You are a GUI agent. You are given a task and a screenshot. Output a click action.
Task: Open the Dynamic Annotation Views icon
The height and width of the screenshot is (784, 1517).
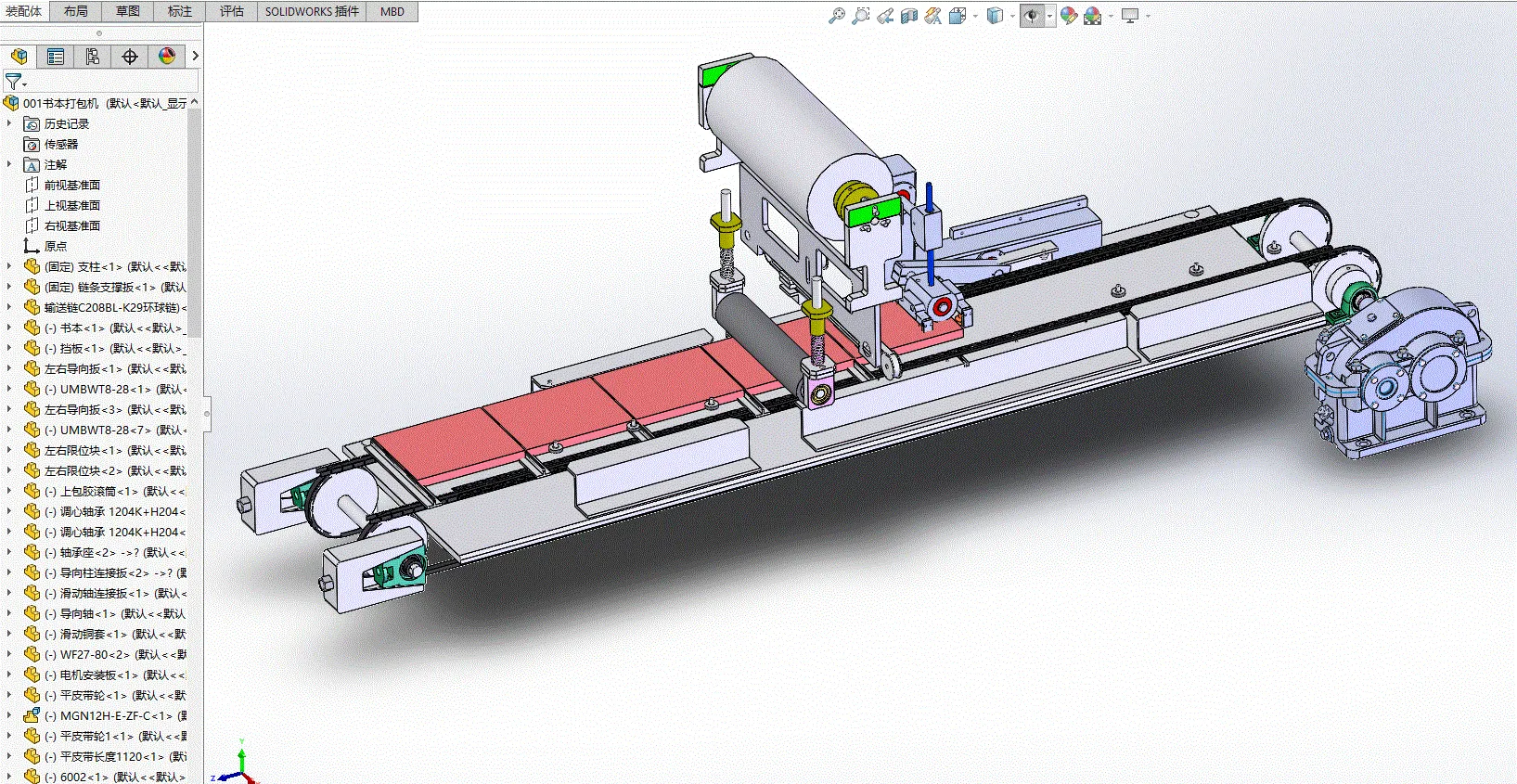[x=933, y=16]
